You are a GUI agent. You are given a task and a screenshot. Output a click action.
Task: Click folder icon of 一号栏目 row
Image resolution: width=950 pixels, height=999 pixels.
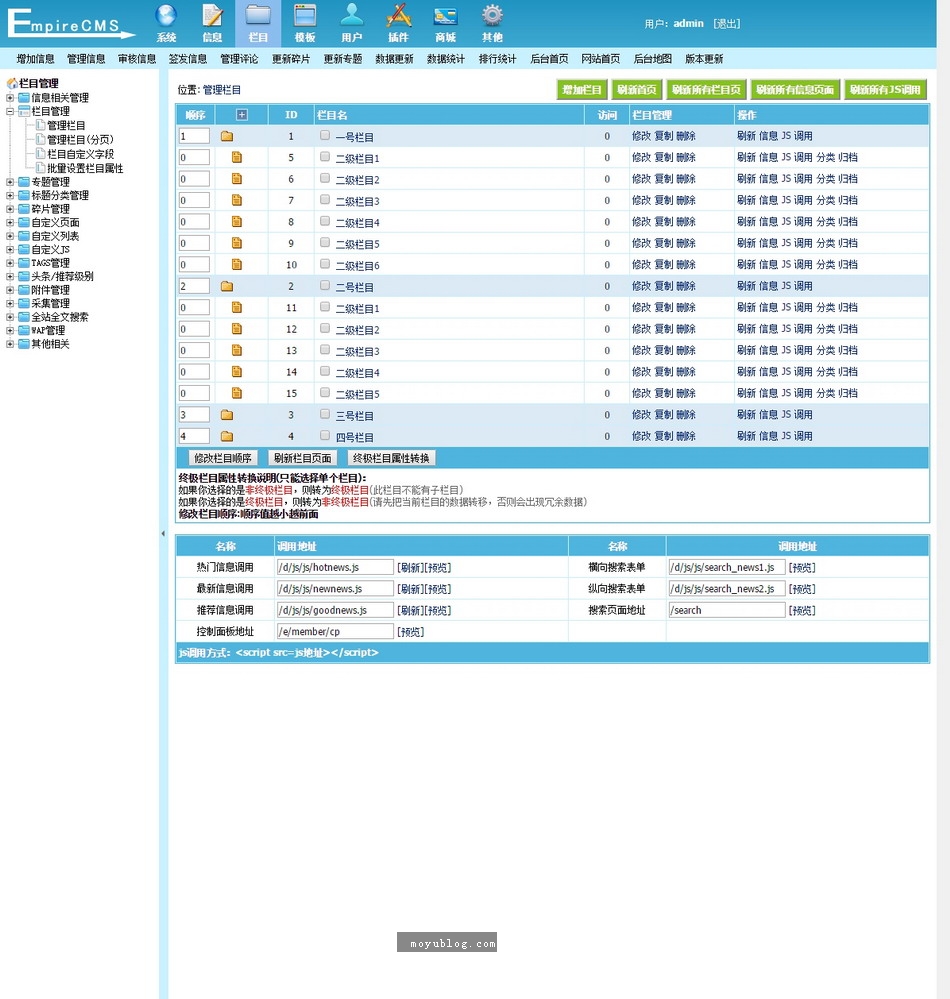227,136
